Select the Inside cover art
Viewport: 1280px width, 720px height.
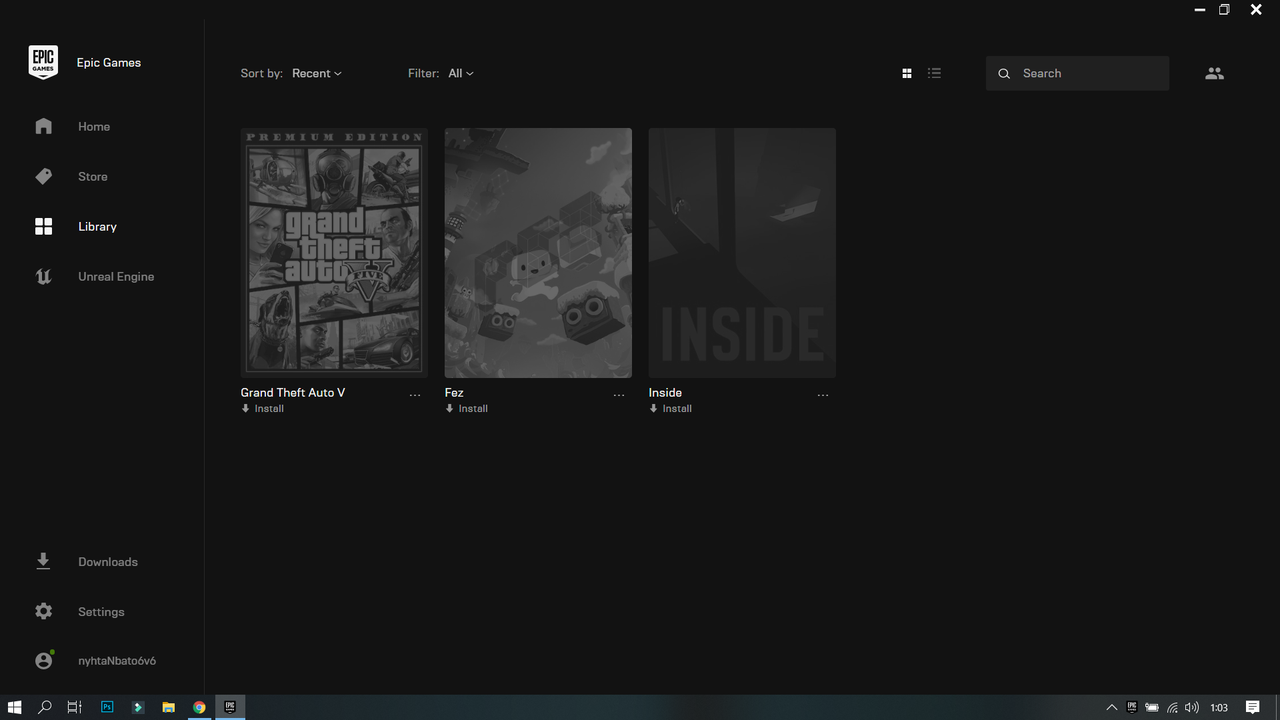click(742, 253)
